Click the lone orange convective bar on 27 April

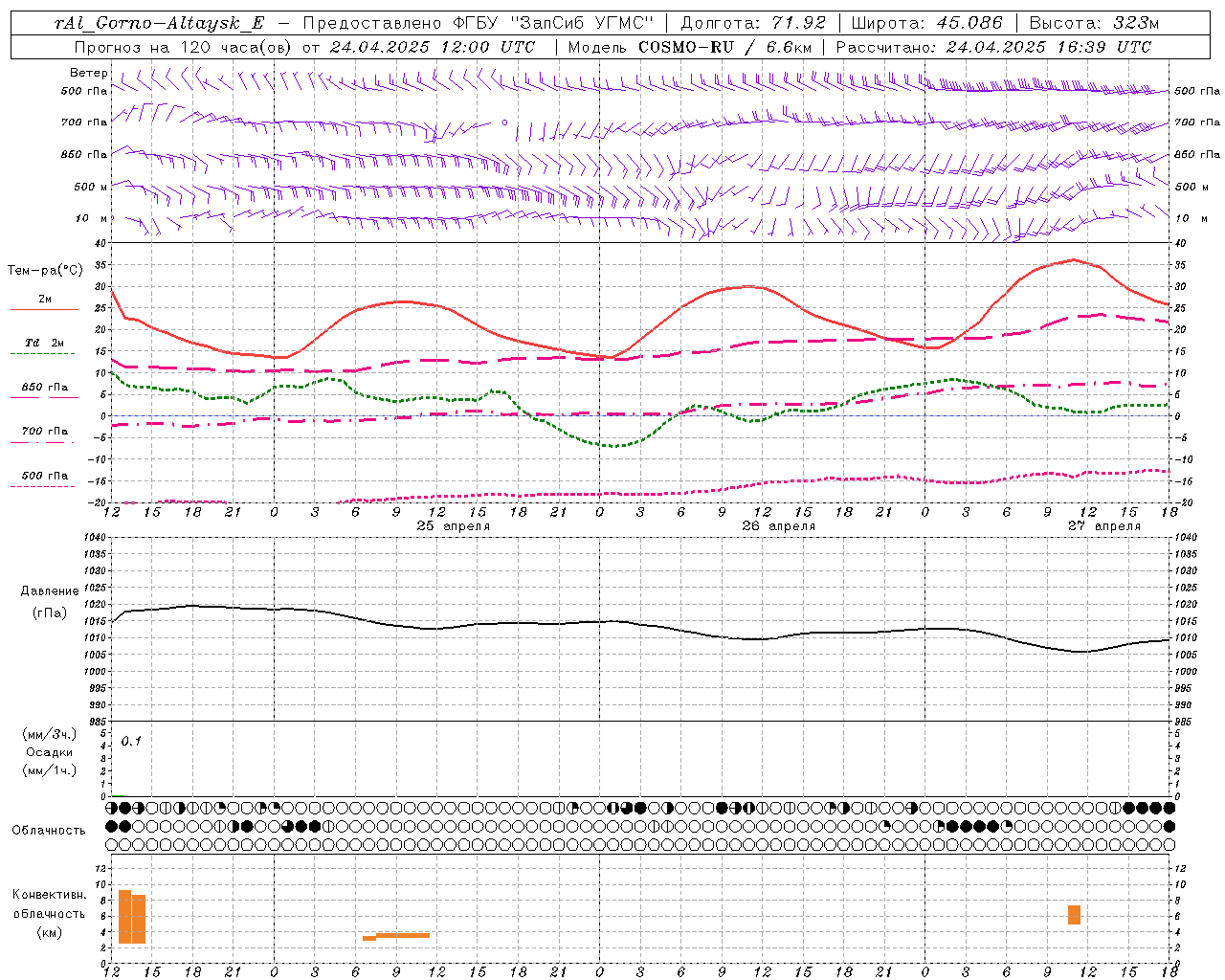coord(1074,915)
